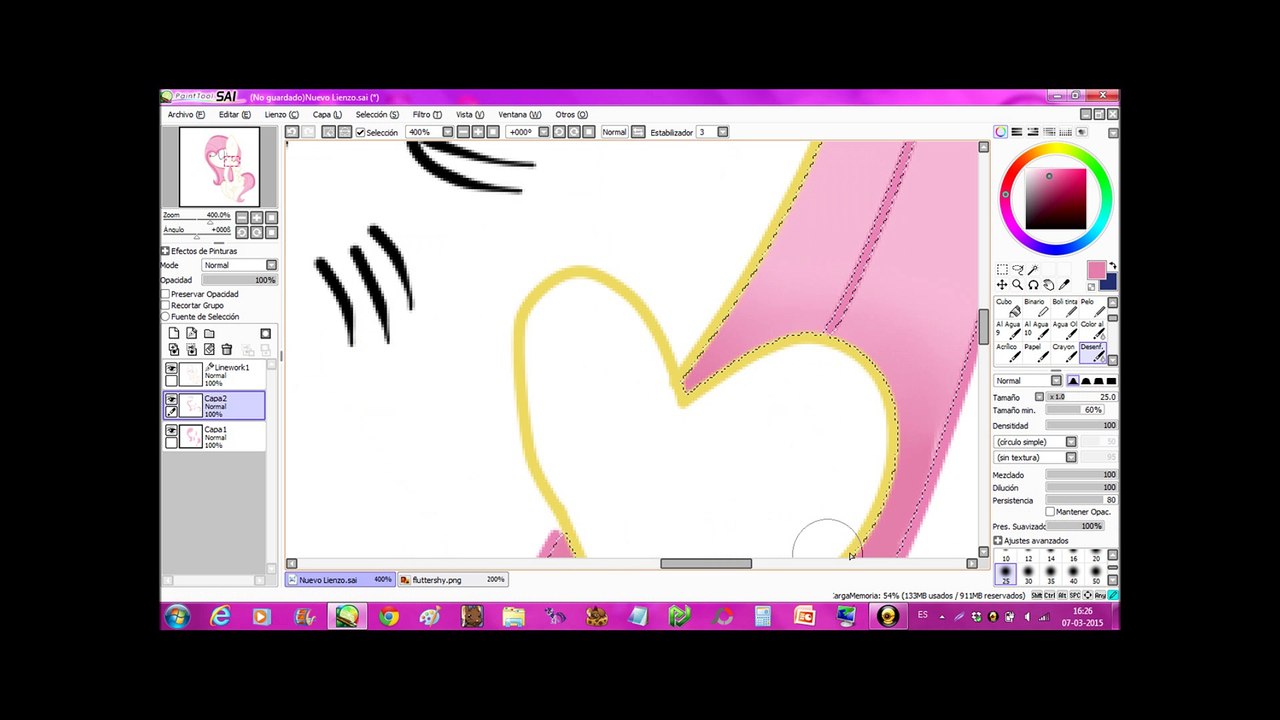The width and height of the screenshot is (1280, 720).
Task: Delete the selected layer with trash icon
Action: click(x=227, y=350)
